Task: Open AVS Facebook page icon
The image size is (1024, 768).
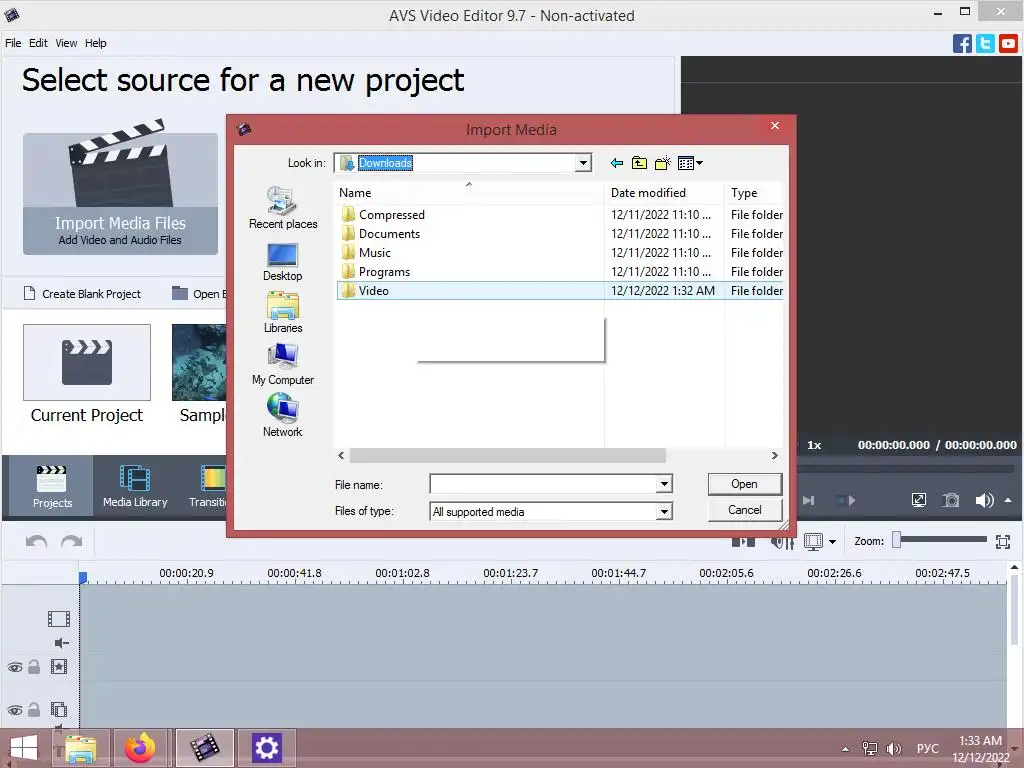Action: click(x=962, y=44)
